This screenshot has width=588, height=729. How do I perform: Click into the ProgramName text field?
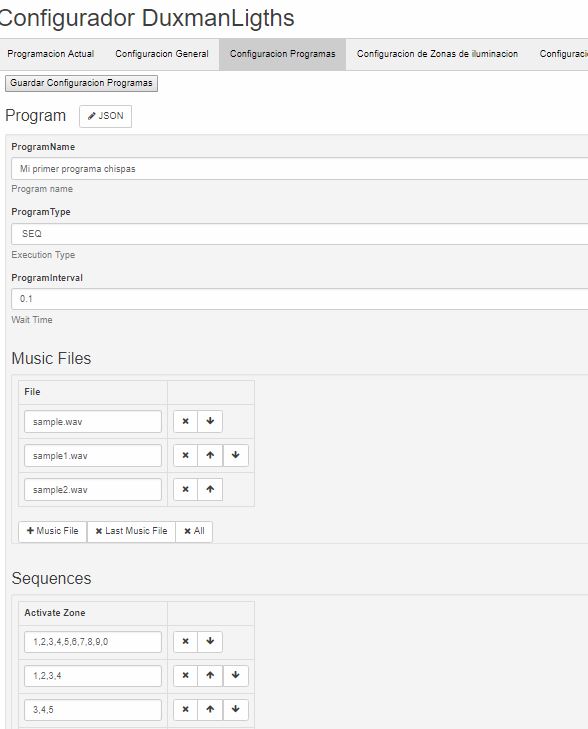pos(299,169)
